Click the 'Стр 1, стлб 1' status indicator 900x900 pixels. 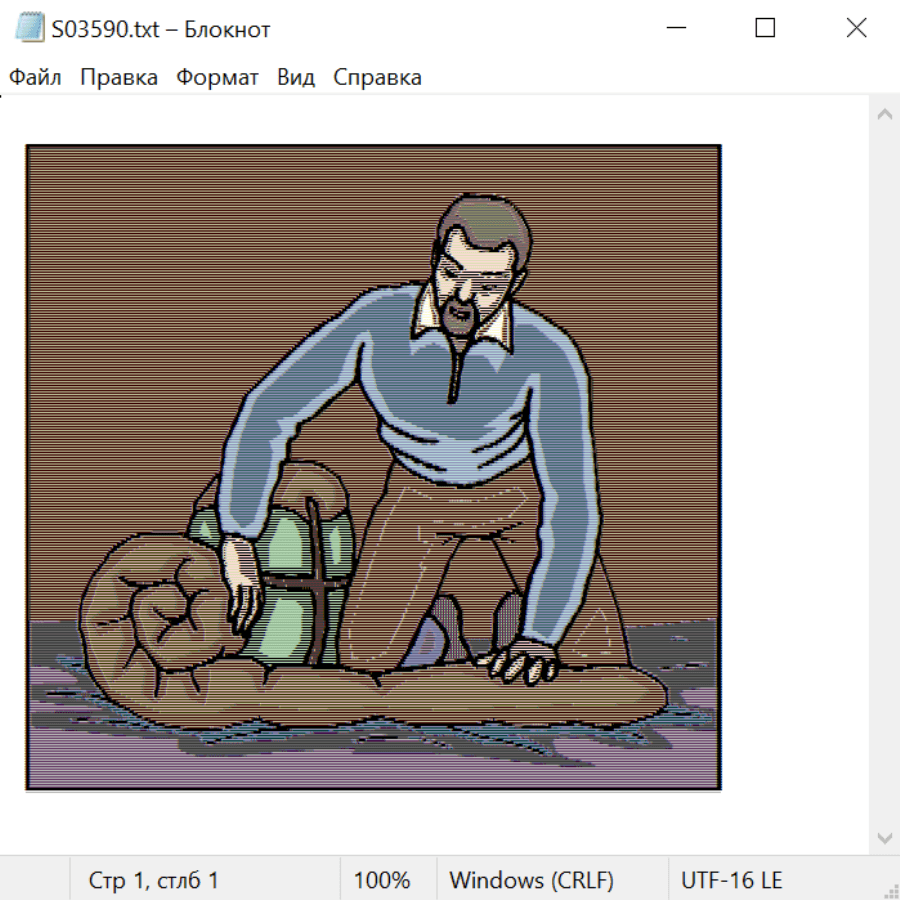pyautogui.click(x=154, y=881)
